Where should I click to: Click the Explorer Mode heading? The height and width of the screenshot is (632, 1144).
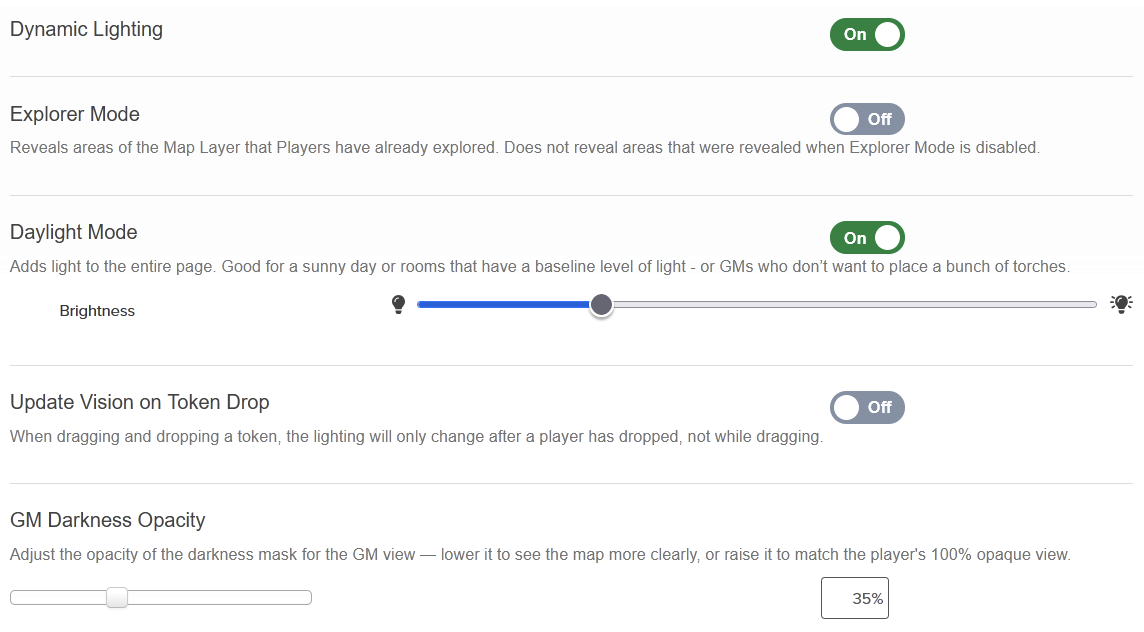[x=74, y=114]
